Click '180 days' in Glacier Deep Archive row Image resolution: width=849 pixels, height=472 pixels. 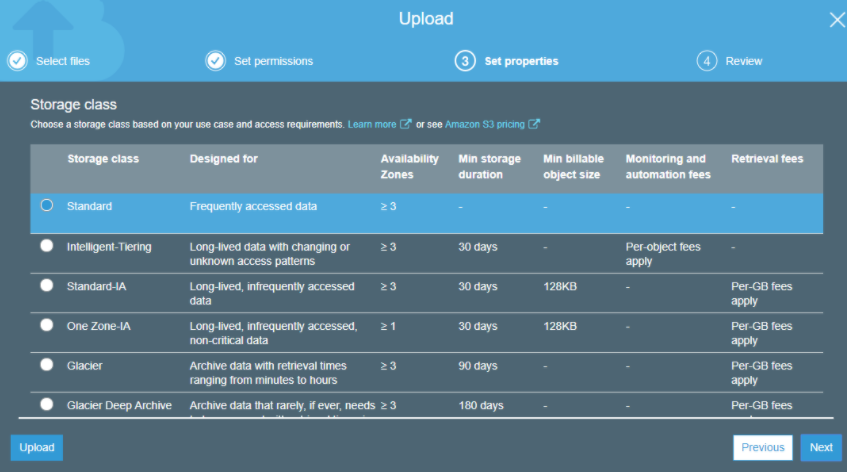tap(481, 405)
